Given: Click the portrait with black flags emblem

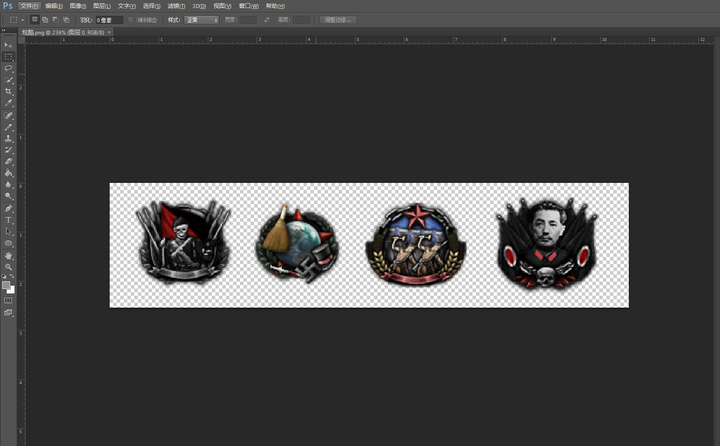Looking at the screenshot, I should tap(546, 243).
